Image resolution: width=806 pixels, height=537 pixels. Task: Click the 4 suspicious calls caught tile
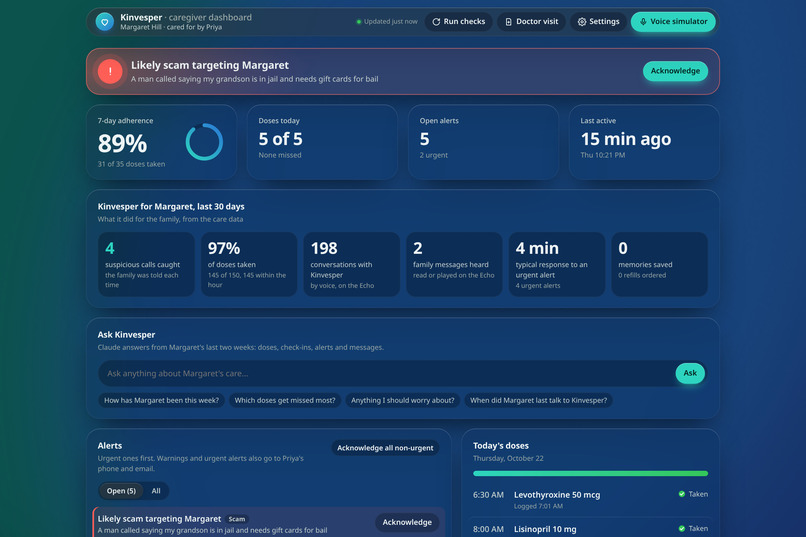tap(146, 264)
